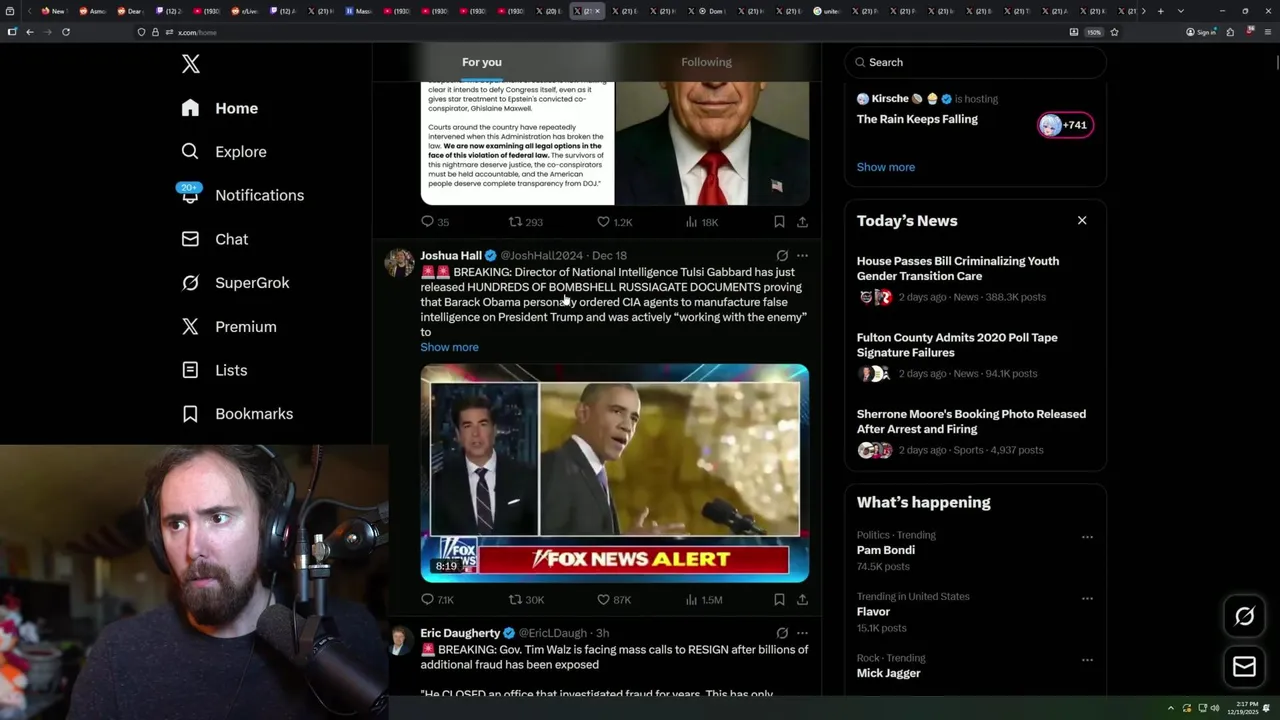Bookmark this page with the star icon
Screen dimensions: 1280x720
(x=1114, y=32)
